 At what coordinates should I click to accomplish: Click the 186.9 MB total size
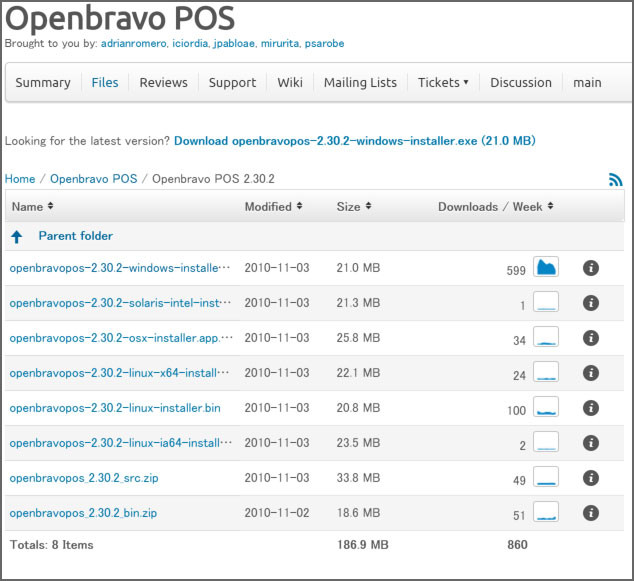(x=363, y=545)
